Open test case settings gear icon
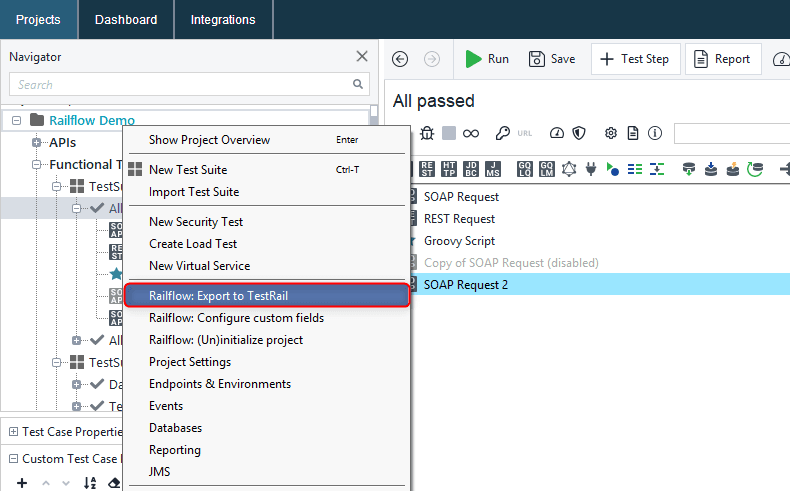 [x=611, y=133]
